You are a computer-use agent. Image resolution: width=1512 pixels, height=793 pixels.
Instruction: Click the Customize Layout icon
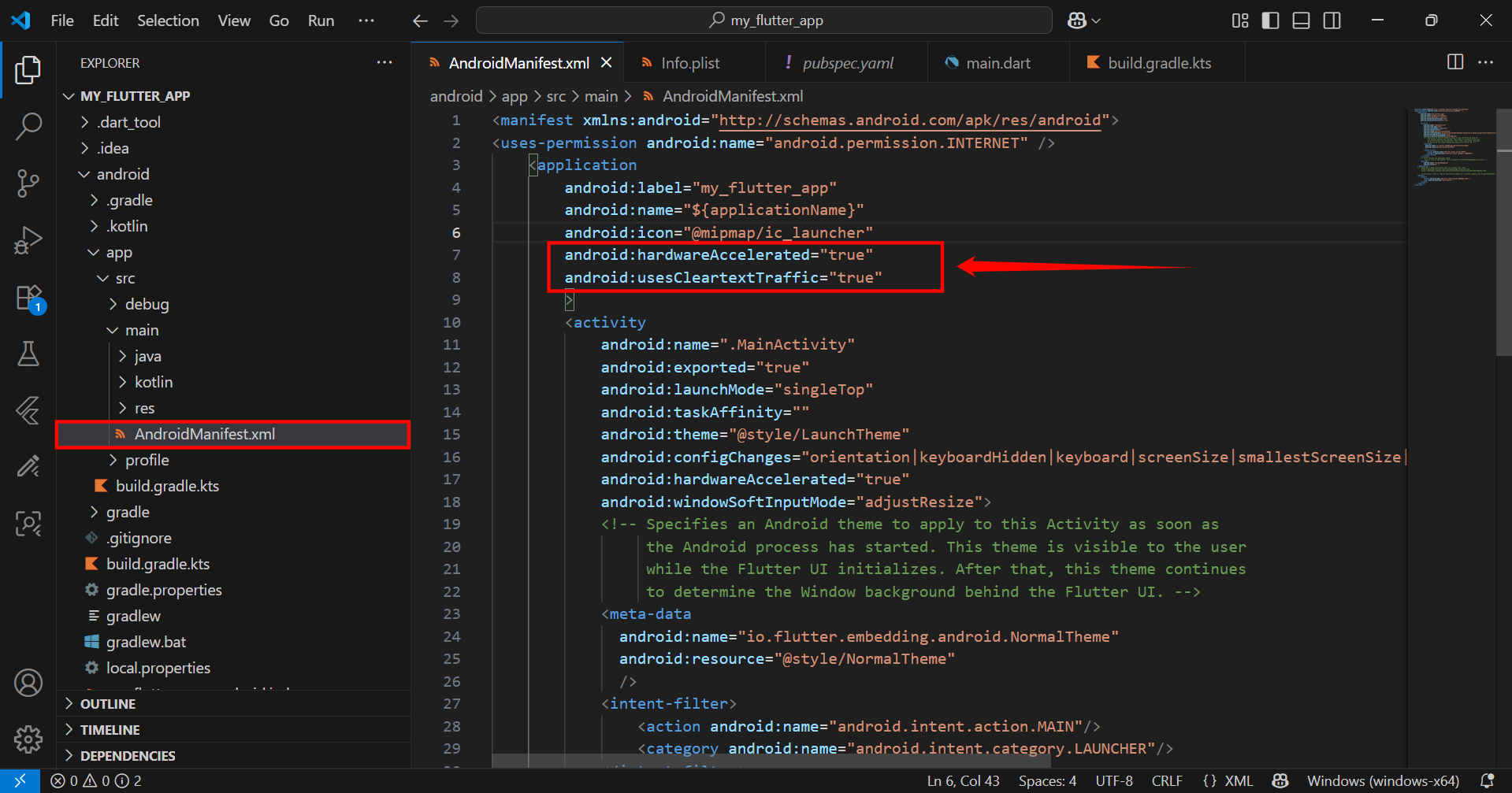[1240, 20]
